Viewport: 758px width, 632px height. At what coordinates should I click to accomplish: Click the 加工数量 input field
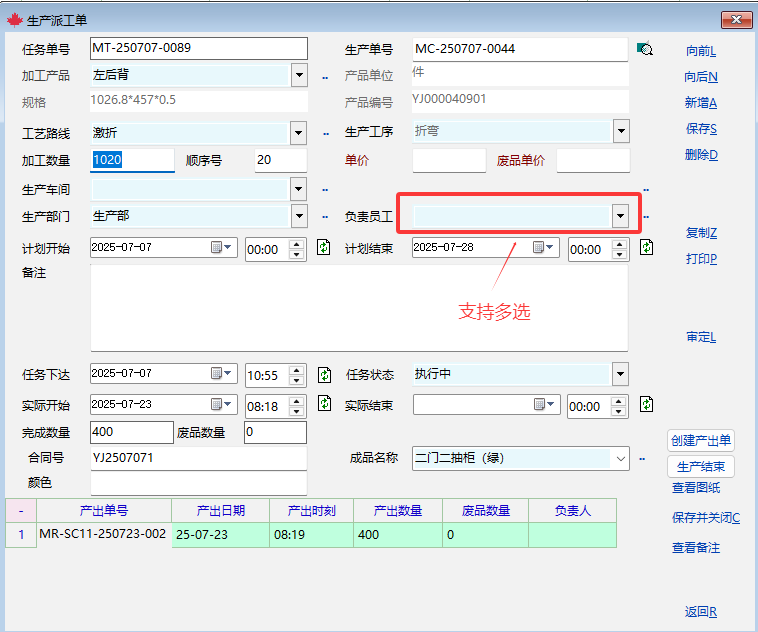coord(133,160)
